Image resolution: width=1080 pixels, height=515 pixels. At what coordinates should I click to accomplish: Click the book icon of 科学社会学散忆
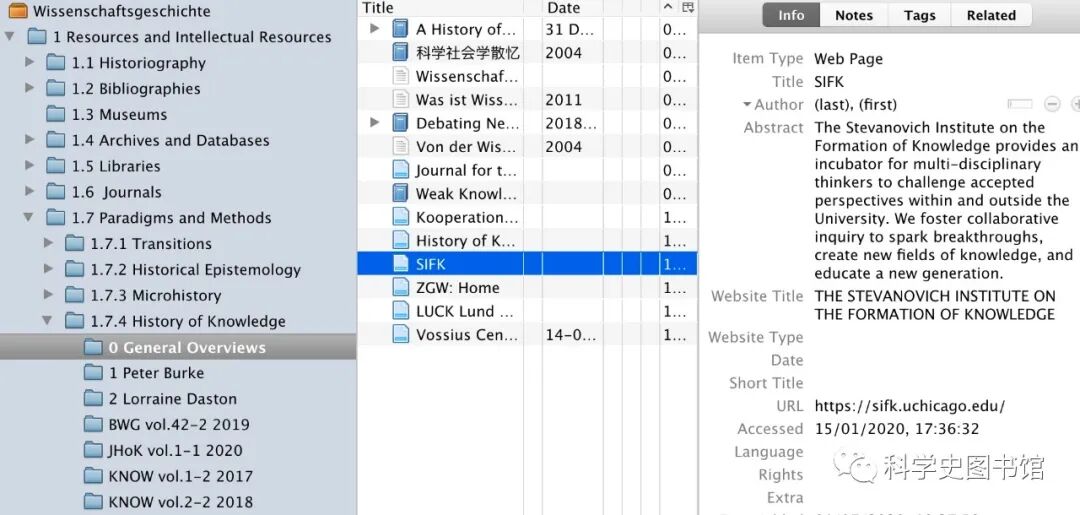(x=400, y=52)
